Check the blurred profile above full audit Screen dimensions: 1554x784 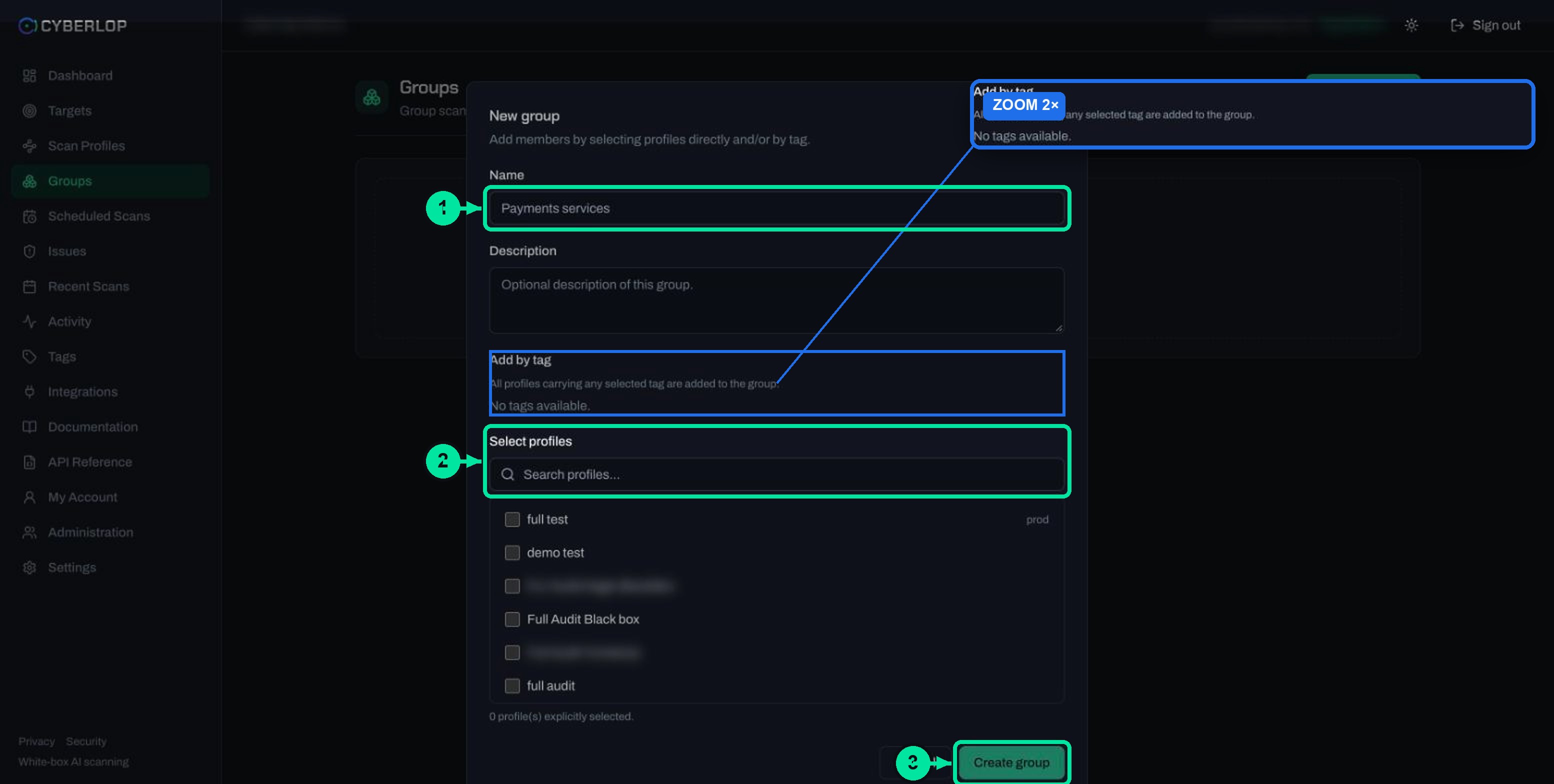(x=512, y=652)
